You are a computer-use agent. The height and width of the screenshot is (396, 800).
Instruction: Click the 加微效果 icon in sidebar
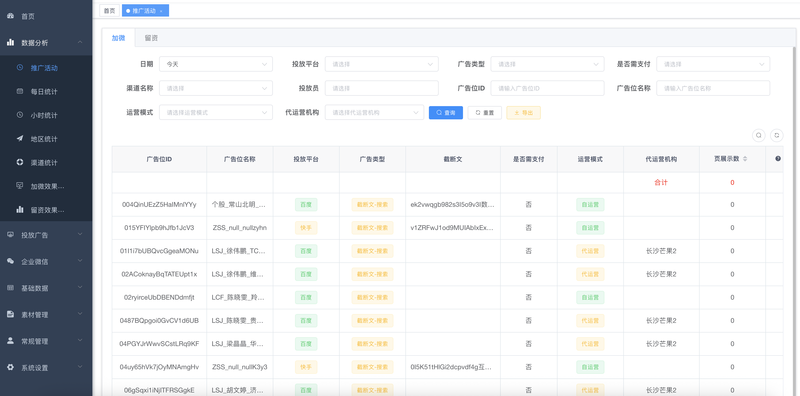pyautogui.click(x=20, y=186)
